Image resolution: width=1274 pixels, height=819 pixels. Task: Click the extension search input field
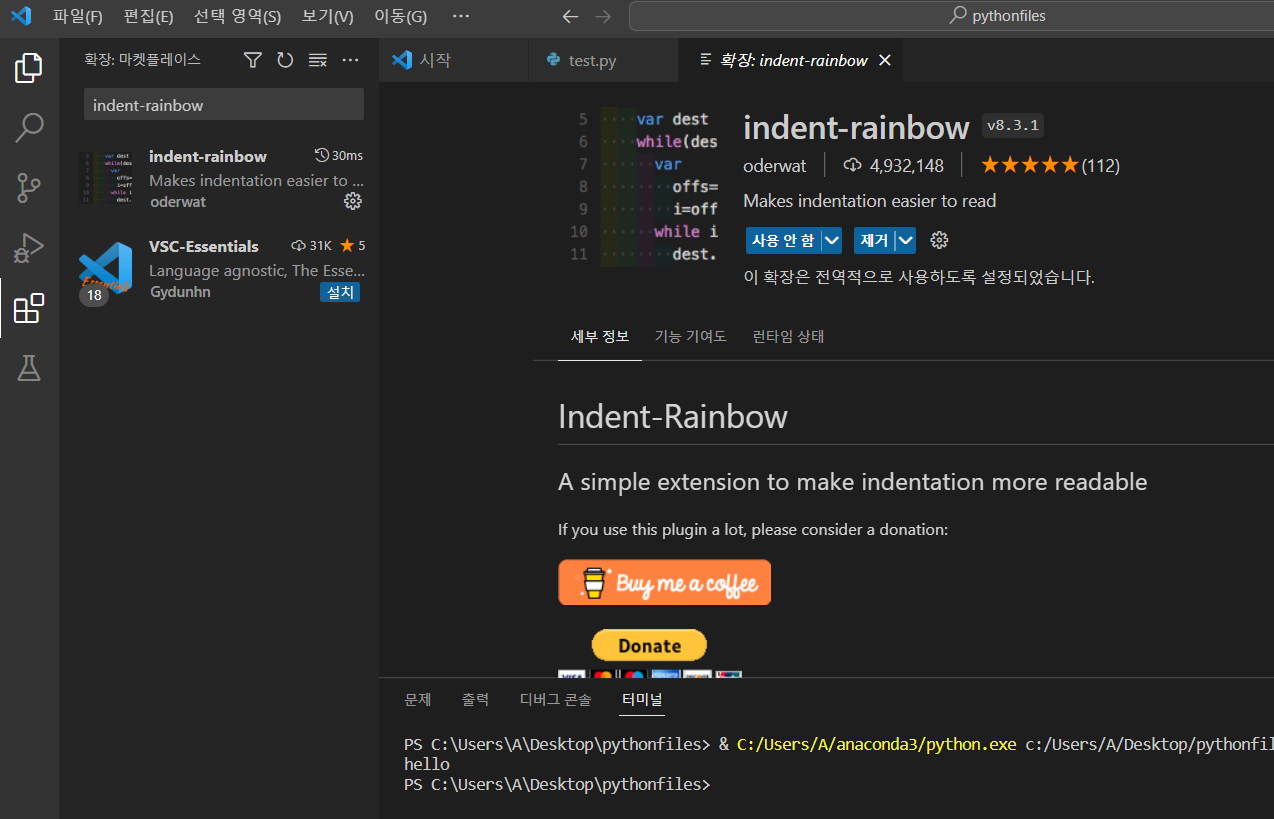click(x=223, y=105)
